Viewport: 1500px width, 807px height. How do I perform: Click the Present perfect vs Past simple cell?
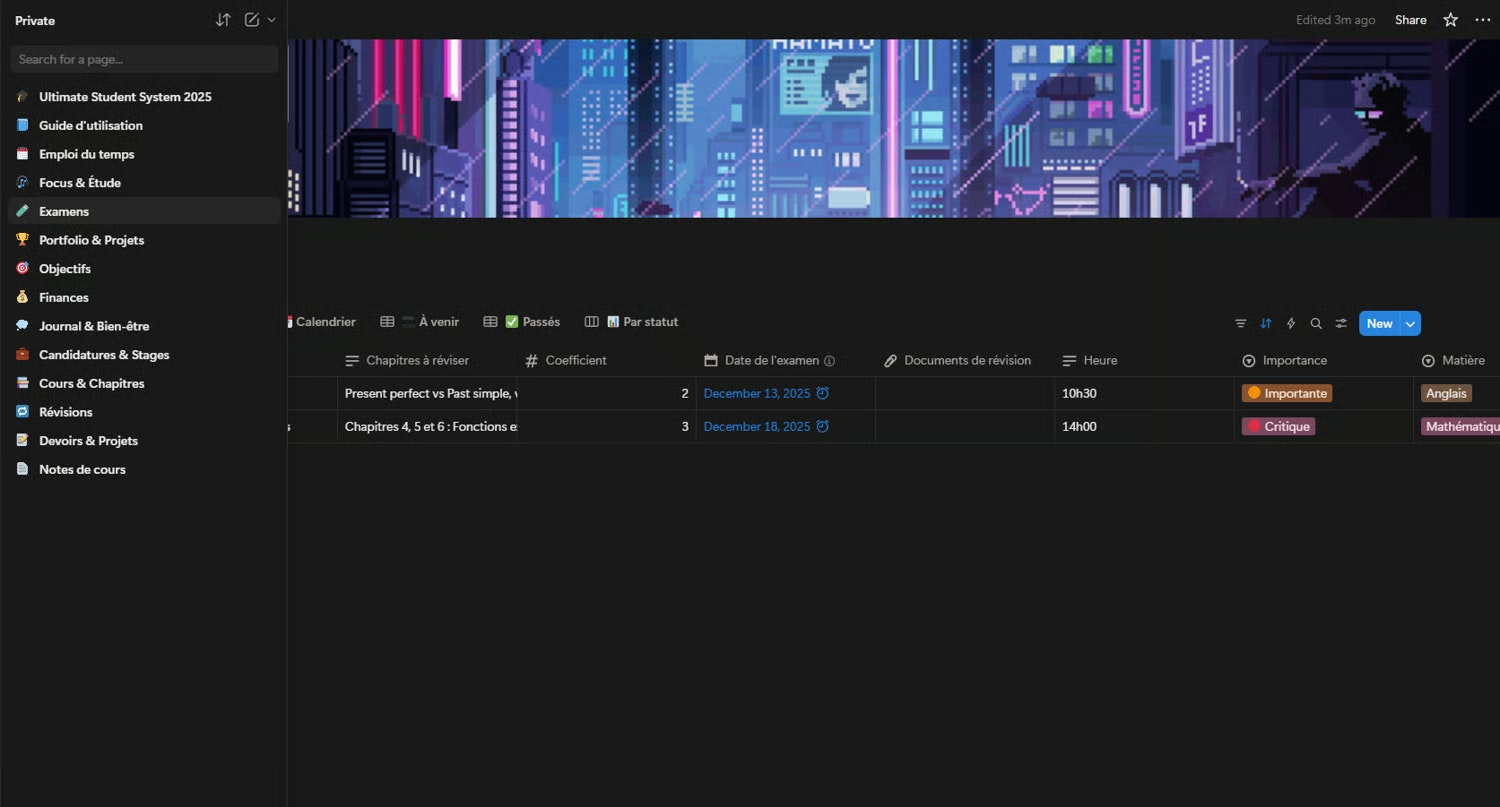pyautogui.click(x=427, y=393)
